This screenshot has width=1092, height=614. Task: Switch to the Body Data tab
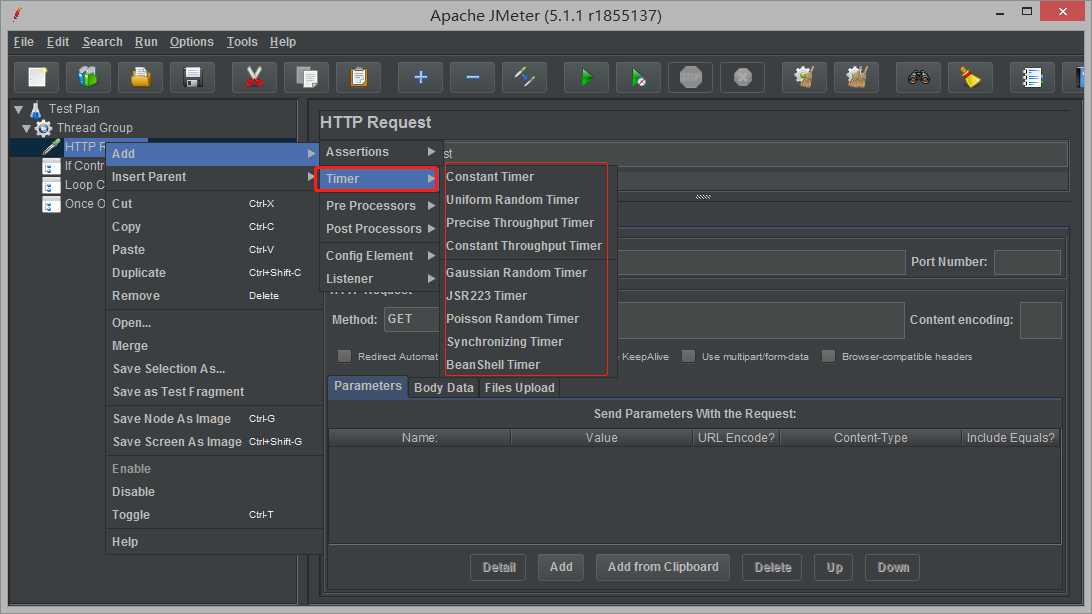pos(444,388)
